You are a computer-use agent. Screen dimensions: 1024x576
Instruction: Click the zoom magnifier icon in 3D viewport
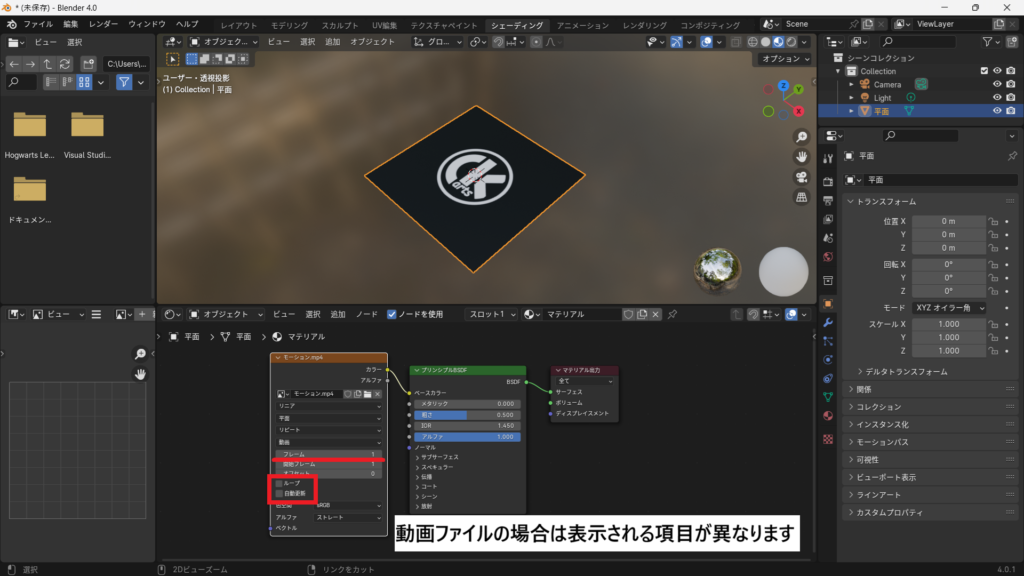pos(801,137)
